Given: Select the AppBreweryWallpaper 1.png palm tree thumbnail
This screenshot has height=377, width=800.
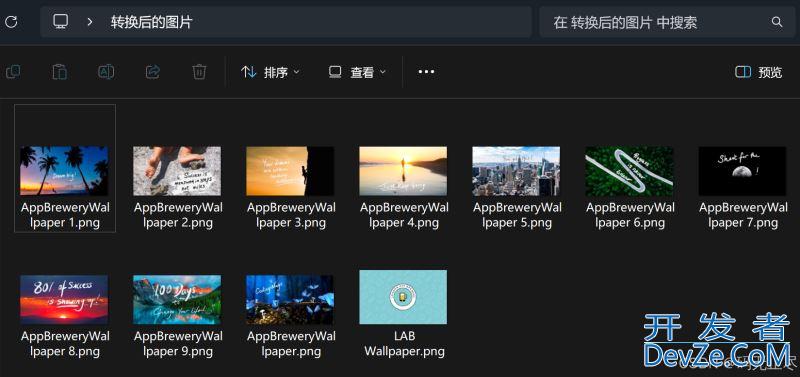Looking at the screenshot, I should pos(64,171).
